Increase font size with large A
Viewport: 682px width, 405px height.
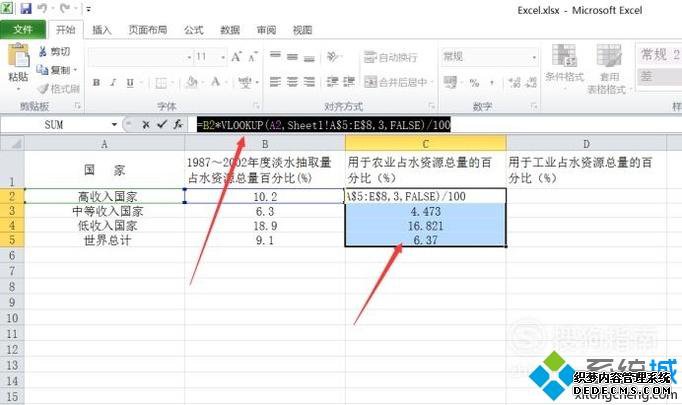tap(236, 57)
